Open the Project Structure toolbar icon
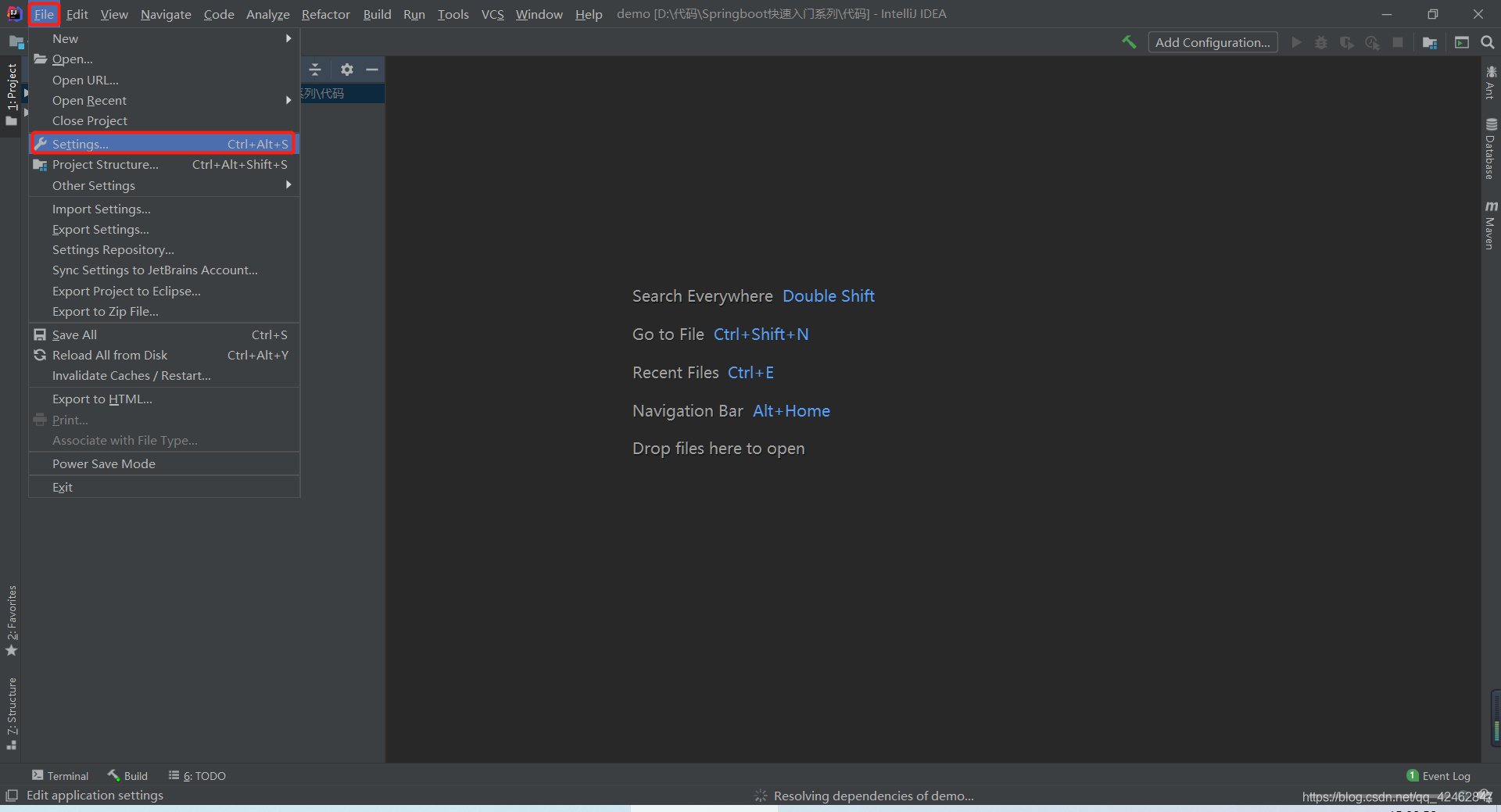Screen dimensions: 1501x812 1430,42
